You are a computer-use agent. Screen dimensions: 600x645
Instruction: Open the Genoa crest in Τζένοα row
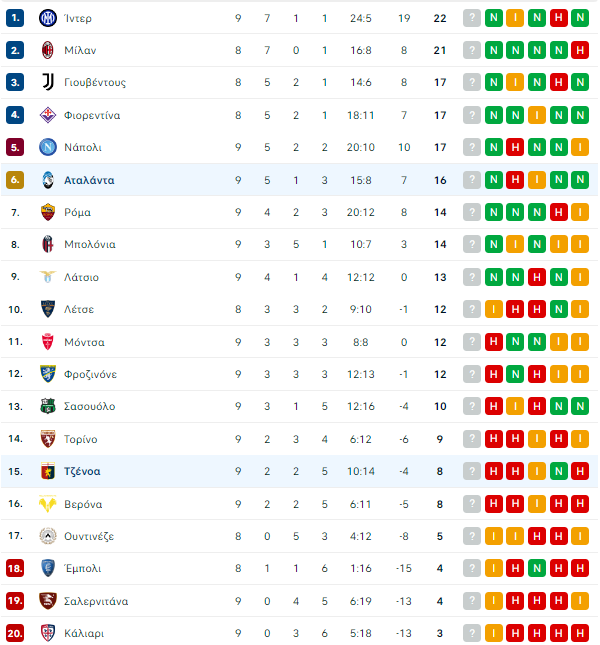pos(48,471)
